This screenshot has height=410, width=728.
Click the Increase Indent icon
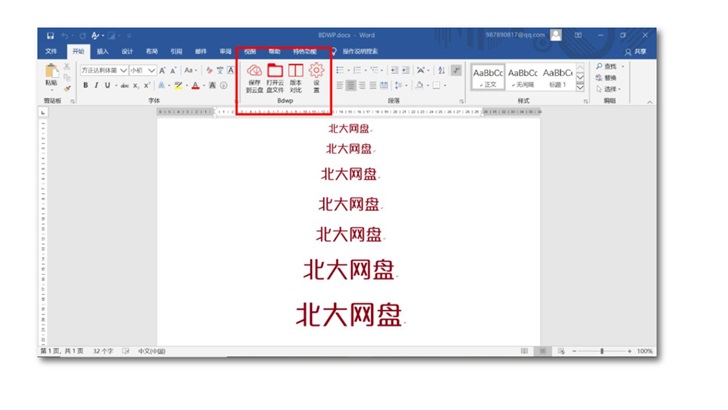[405, 71]
